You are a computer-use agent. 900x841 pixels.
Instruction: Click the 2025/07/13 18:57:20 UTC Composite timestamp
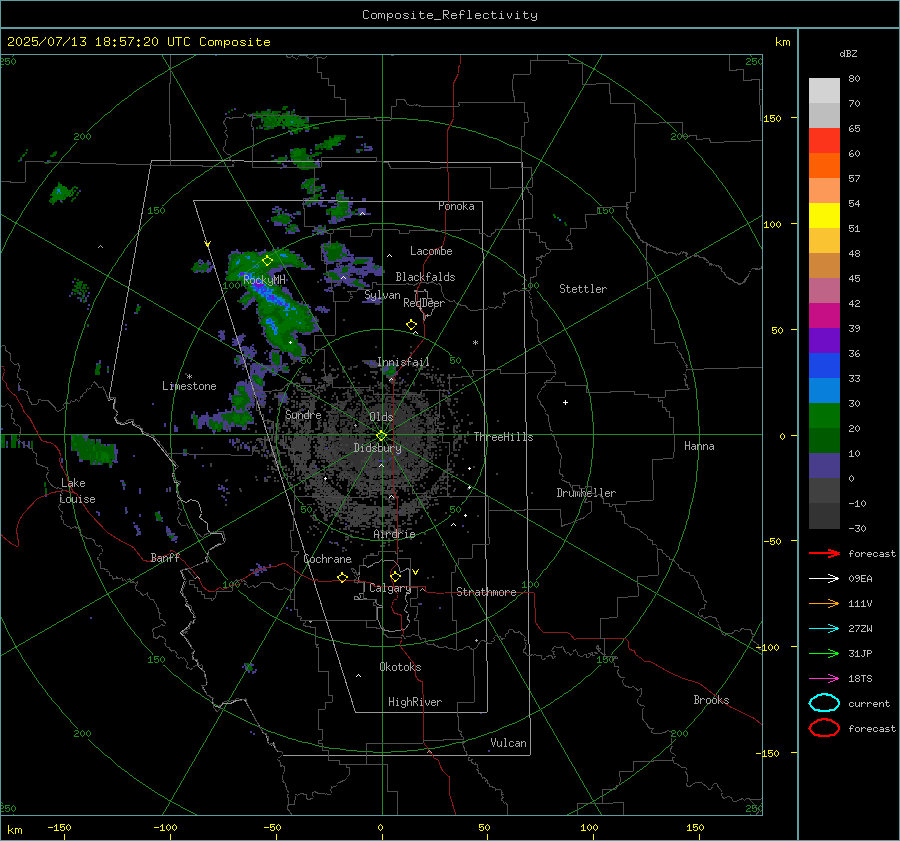pos(138,42)
